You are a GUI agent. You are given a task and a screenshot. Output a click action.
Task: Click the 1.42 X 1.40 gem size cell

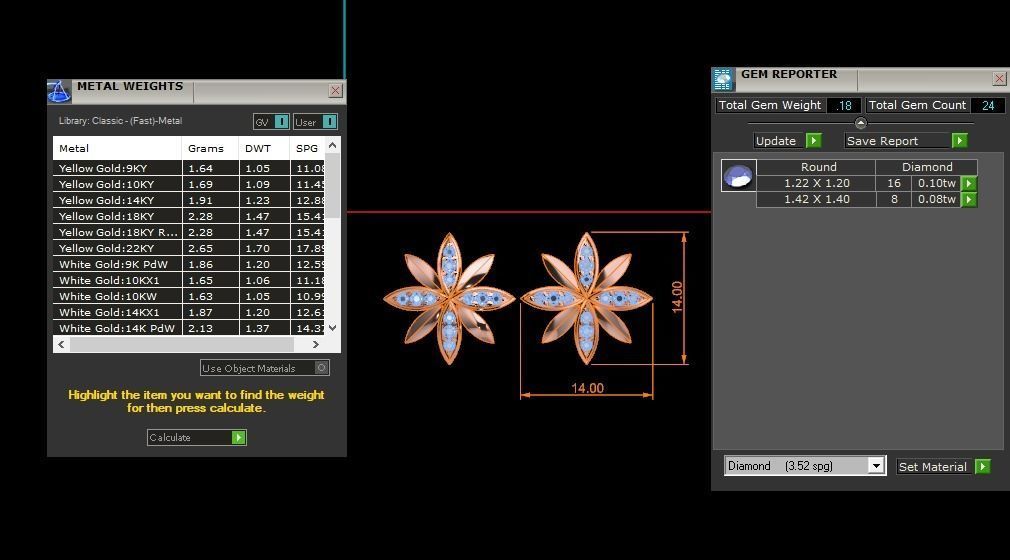(816, 199)
